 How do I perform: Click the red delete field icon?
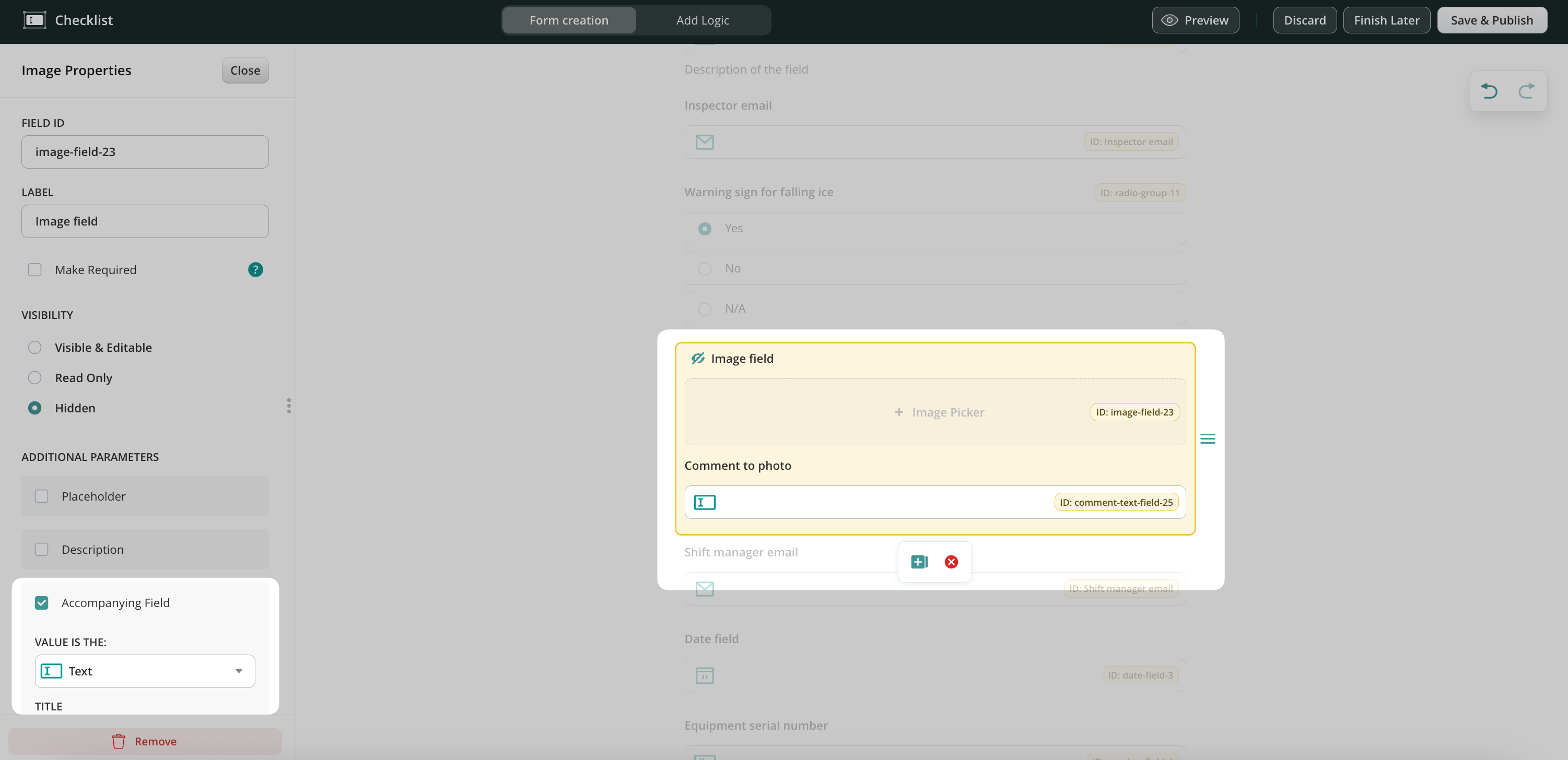click(x=951, y=562)
